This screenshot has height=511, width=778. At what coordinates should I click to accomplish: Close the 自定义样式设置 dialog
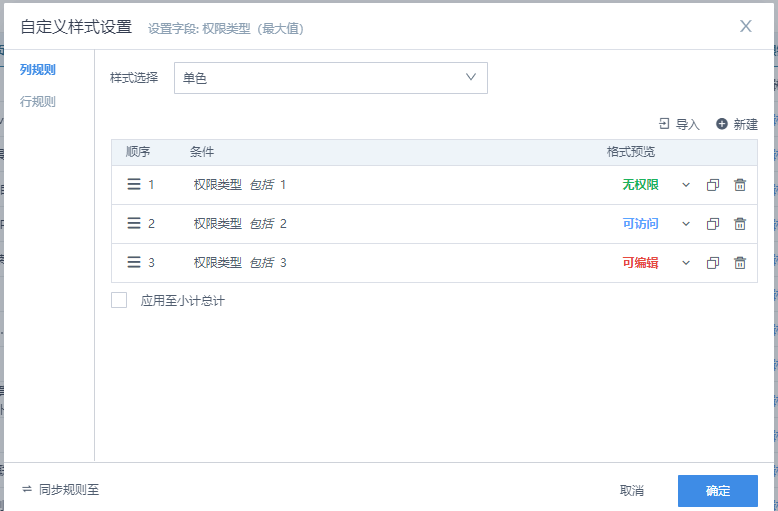pos(746,26)
